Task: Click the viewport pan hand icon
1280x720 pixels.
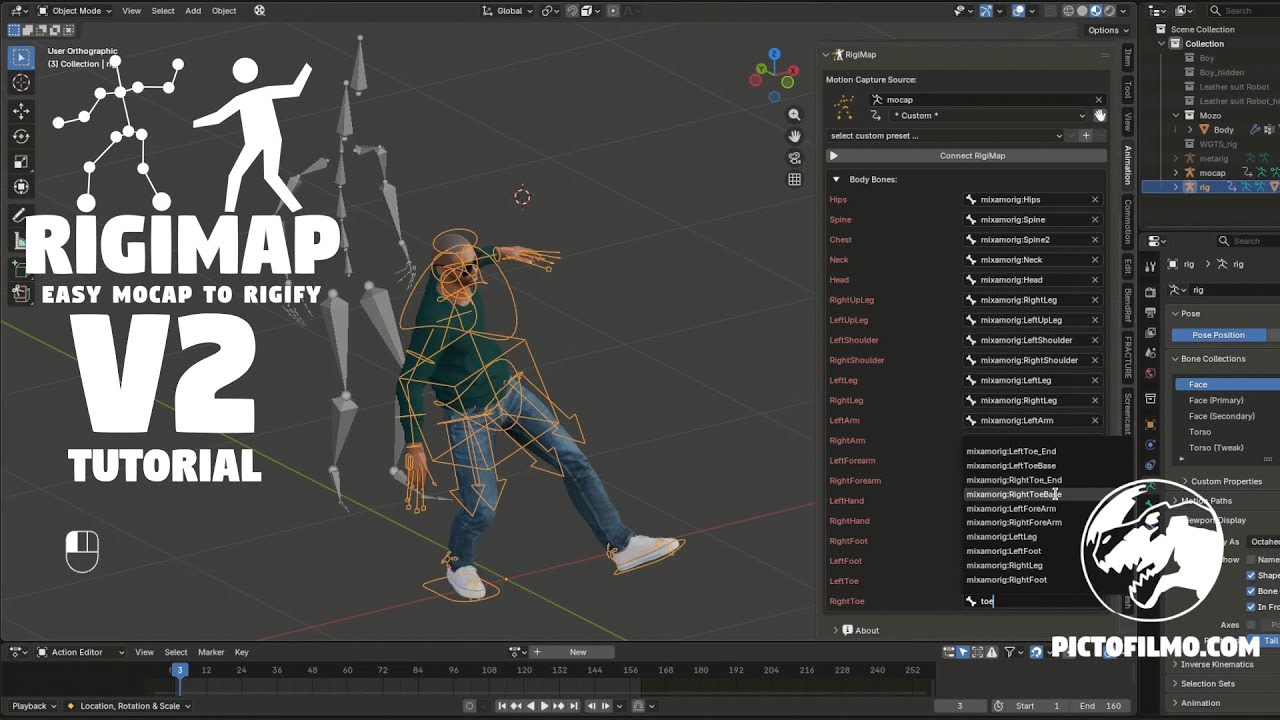Action: tap(794, 136)
